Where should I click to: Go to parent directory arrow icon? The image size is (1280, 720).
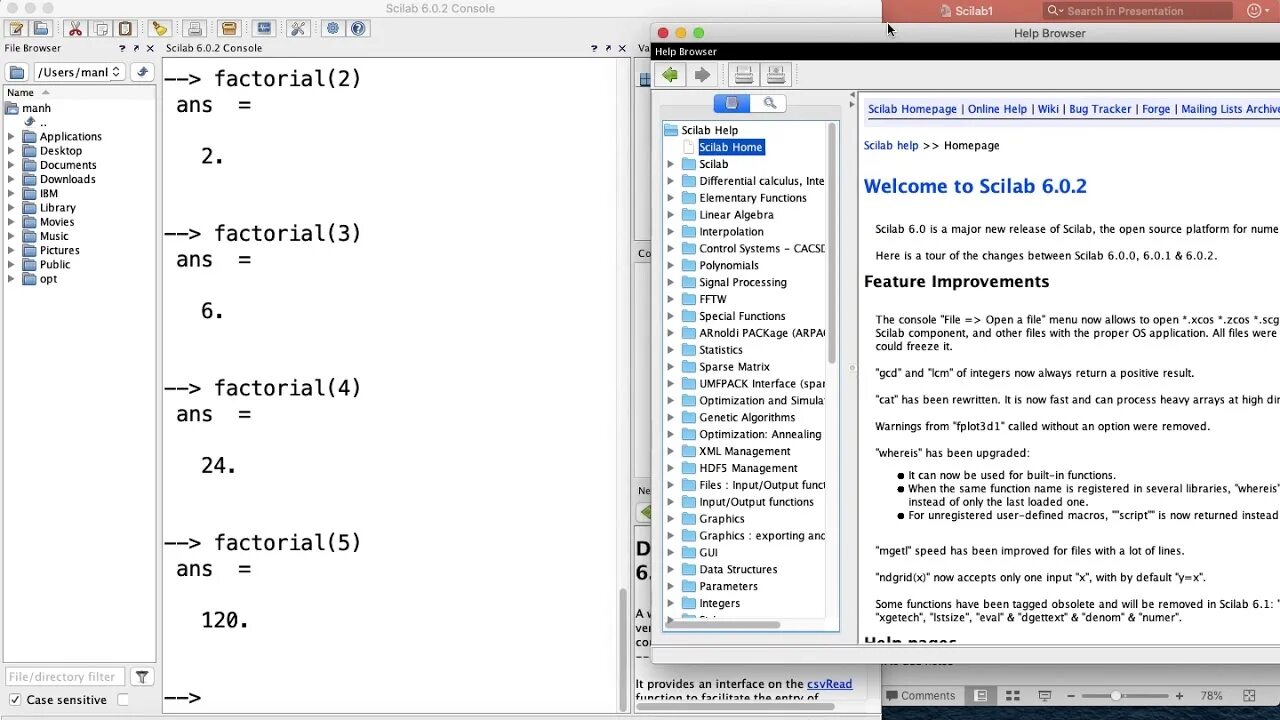[x=142, y=72]
